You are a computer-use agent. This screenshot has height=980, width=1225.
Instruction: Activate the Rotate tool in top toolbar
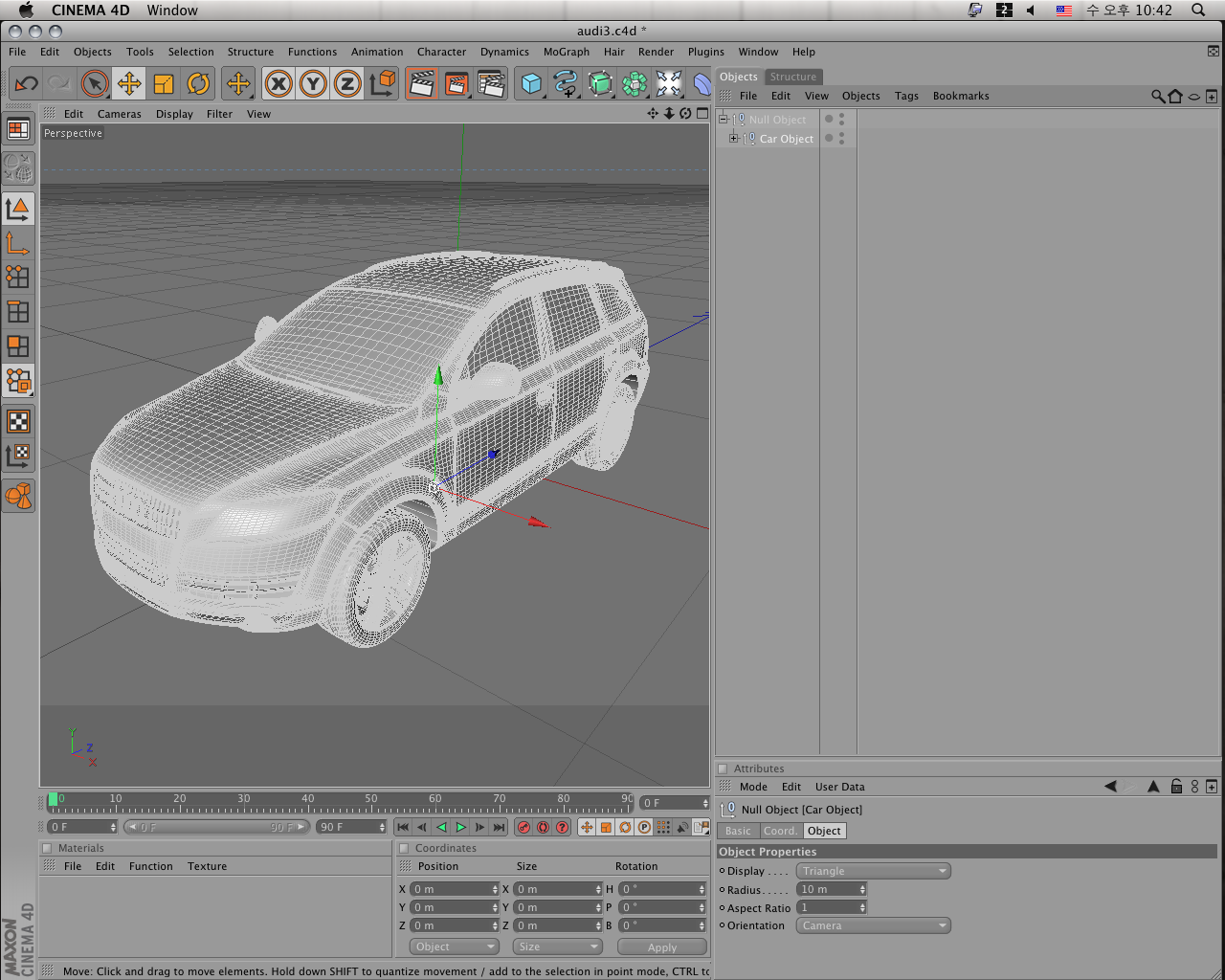tap(198, 84)
